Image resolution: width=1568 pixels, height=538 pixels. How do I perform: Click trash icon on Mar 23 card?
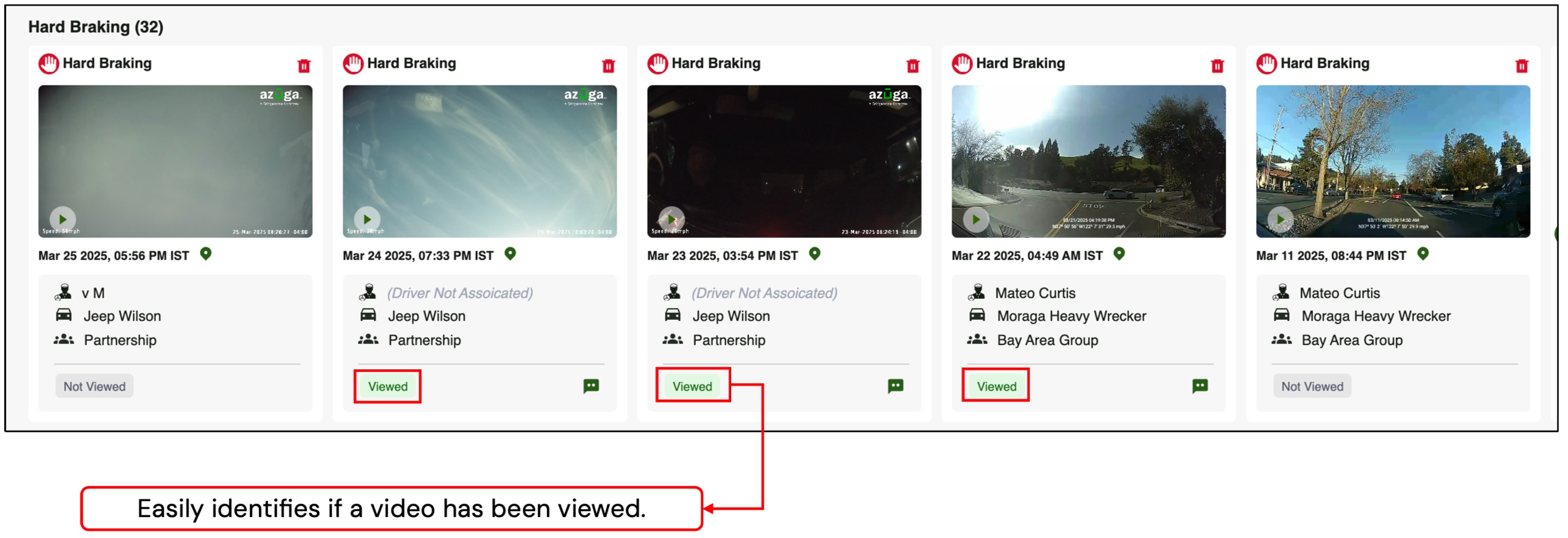pos(913,65)
